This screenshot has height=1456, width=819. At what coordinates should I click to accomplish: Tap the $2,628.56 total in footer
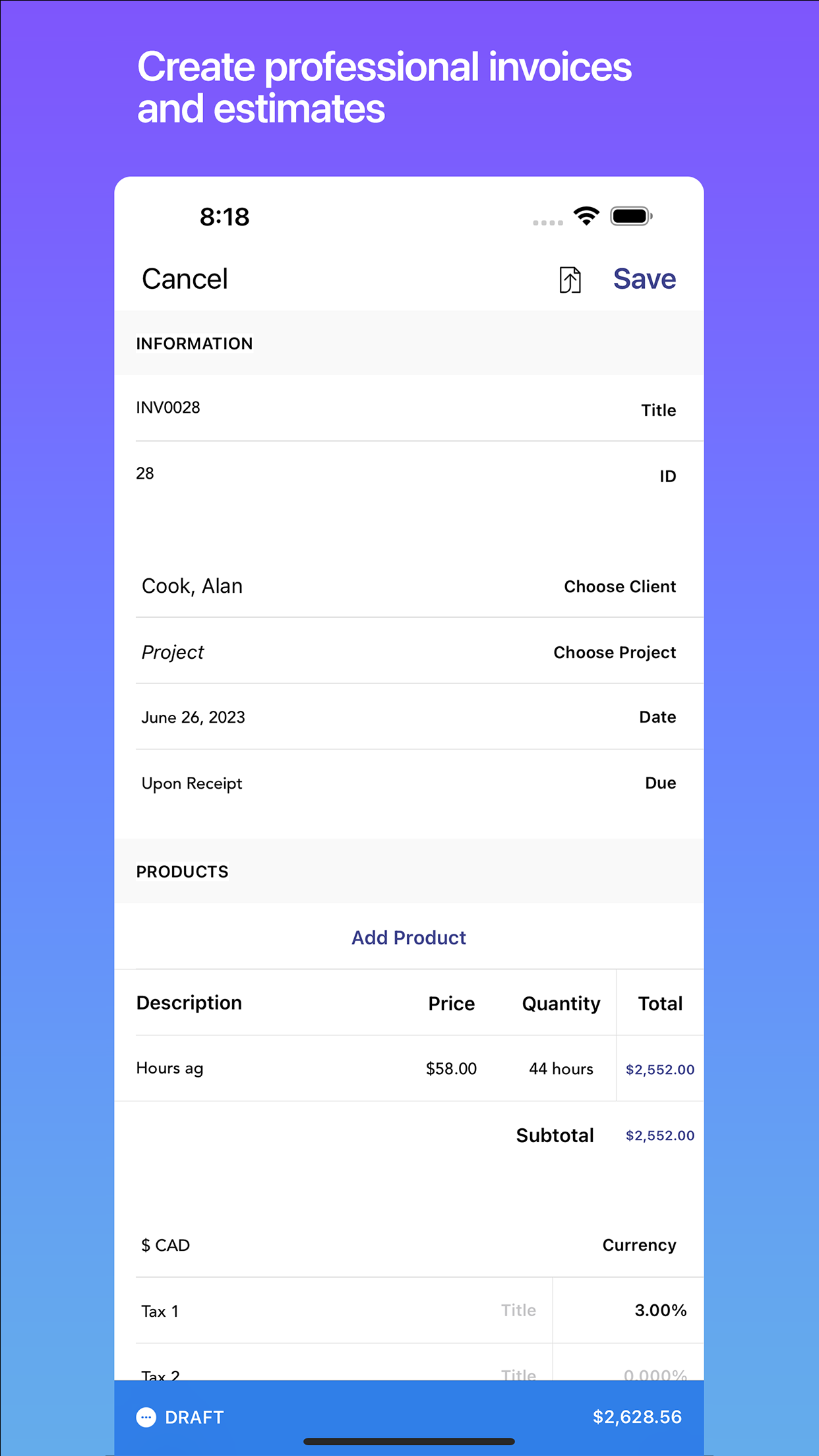tap(637, 1417)
